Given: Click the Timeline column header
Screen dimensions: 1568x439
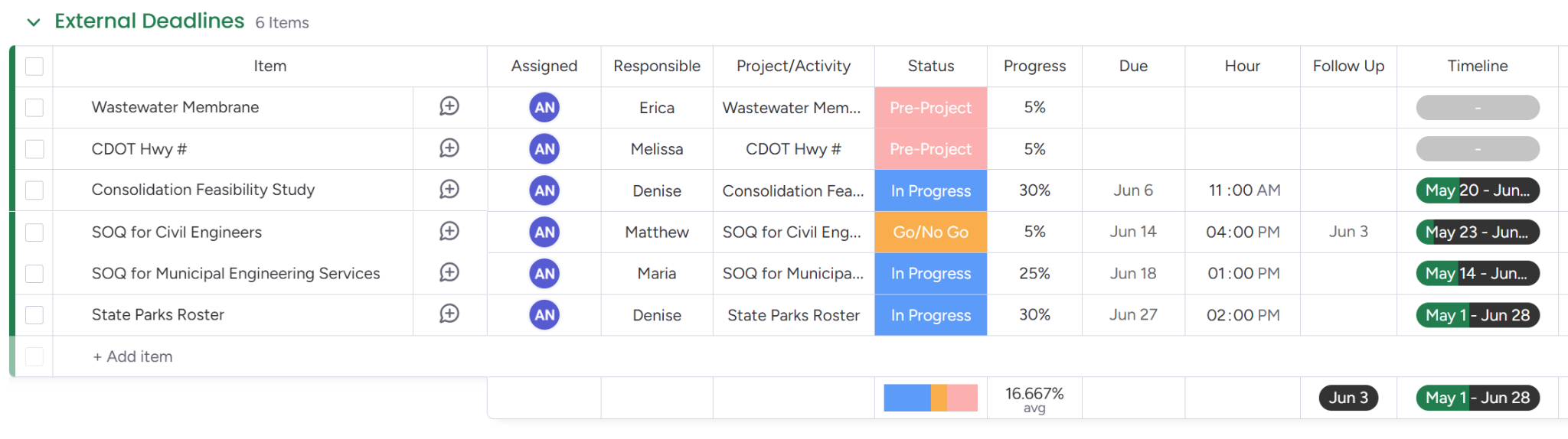Looking at the screenshot, I should (1477, 67).
